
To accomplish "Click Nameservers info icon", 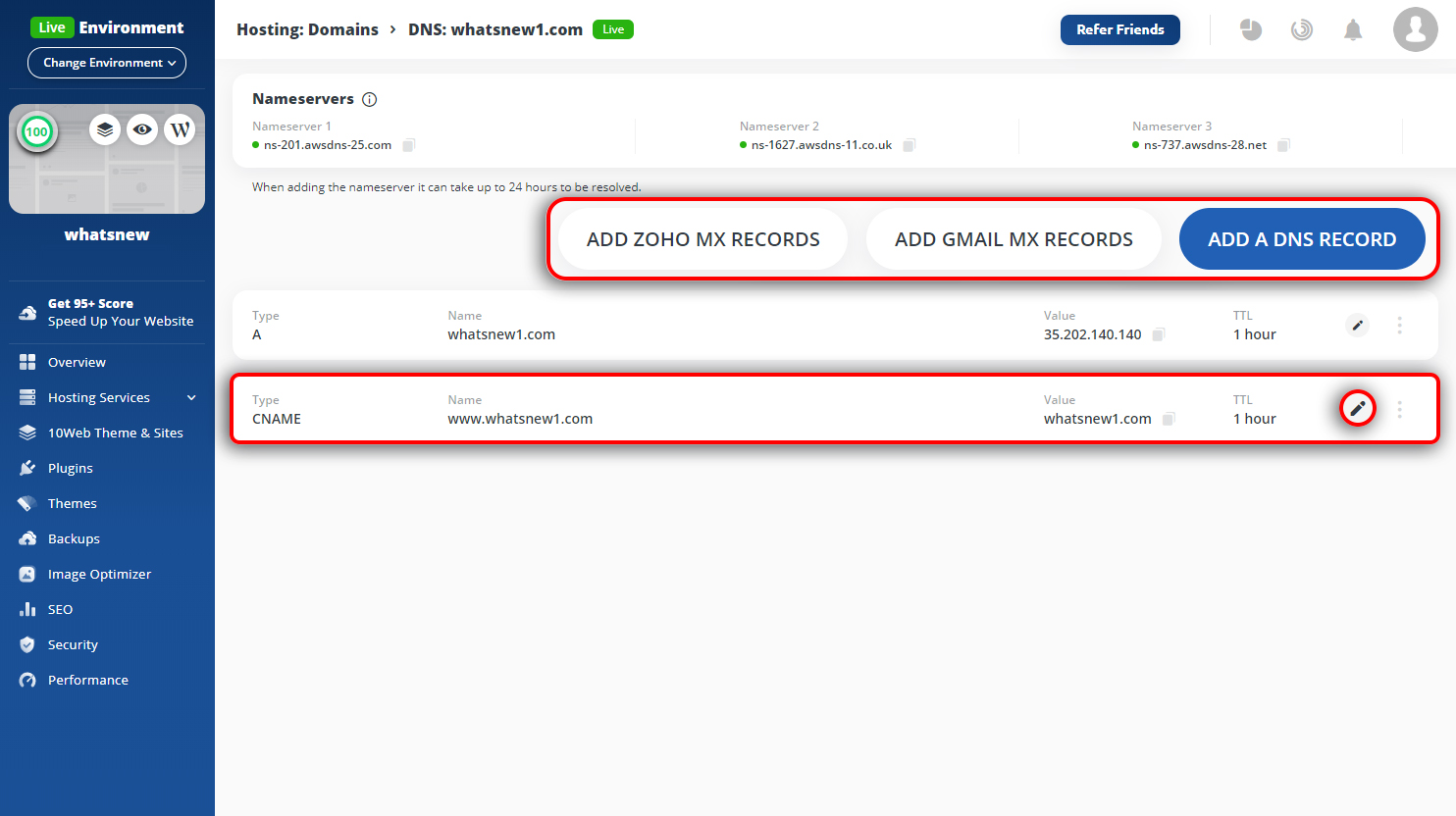I will (370, 99).
